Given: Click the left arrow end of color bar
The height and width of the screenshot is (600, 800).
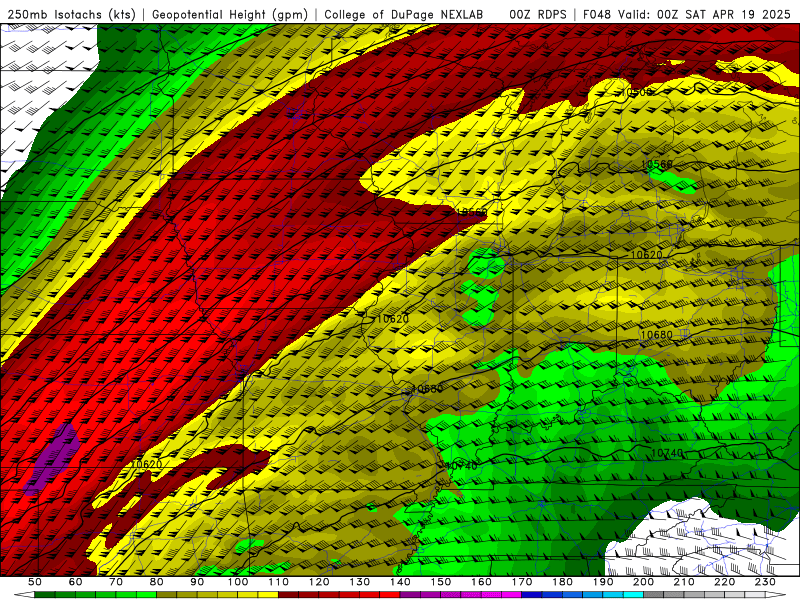Looking at the screenshot, I should click(x=24, y=594).
